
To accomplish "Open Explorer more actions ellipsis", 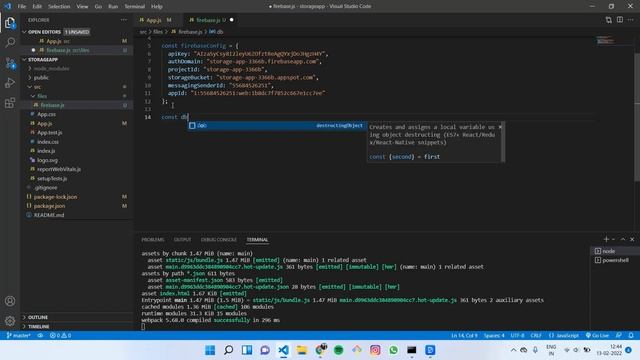I will (124, 20).
